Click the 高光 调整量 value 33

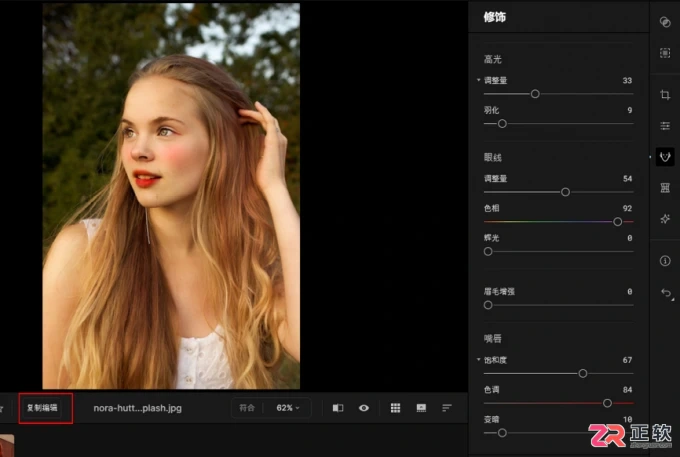point(627,81)
